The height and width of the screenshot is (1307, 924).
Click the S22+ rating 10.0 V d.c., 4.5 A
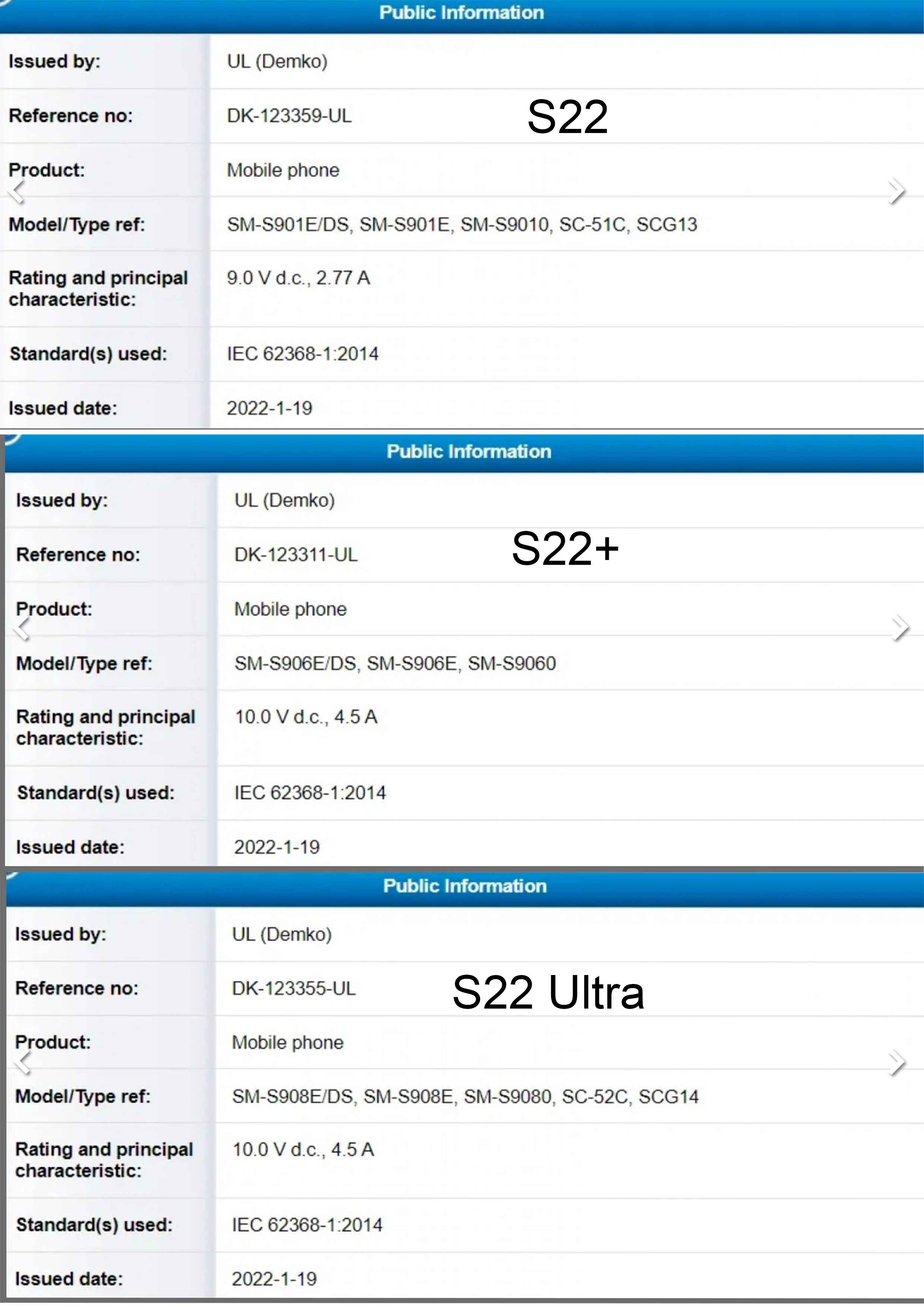click(306, 717)
